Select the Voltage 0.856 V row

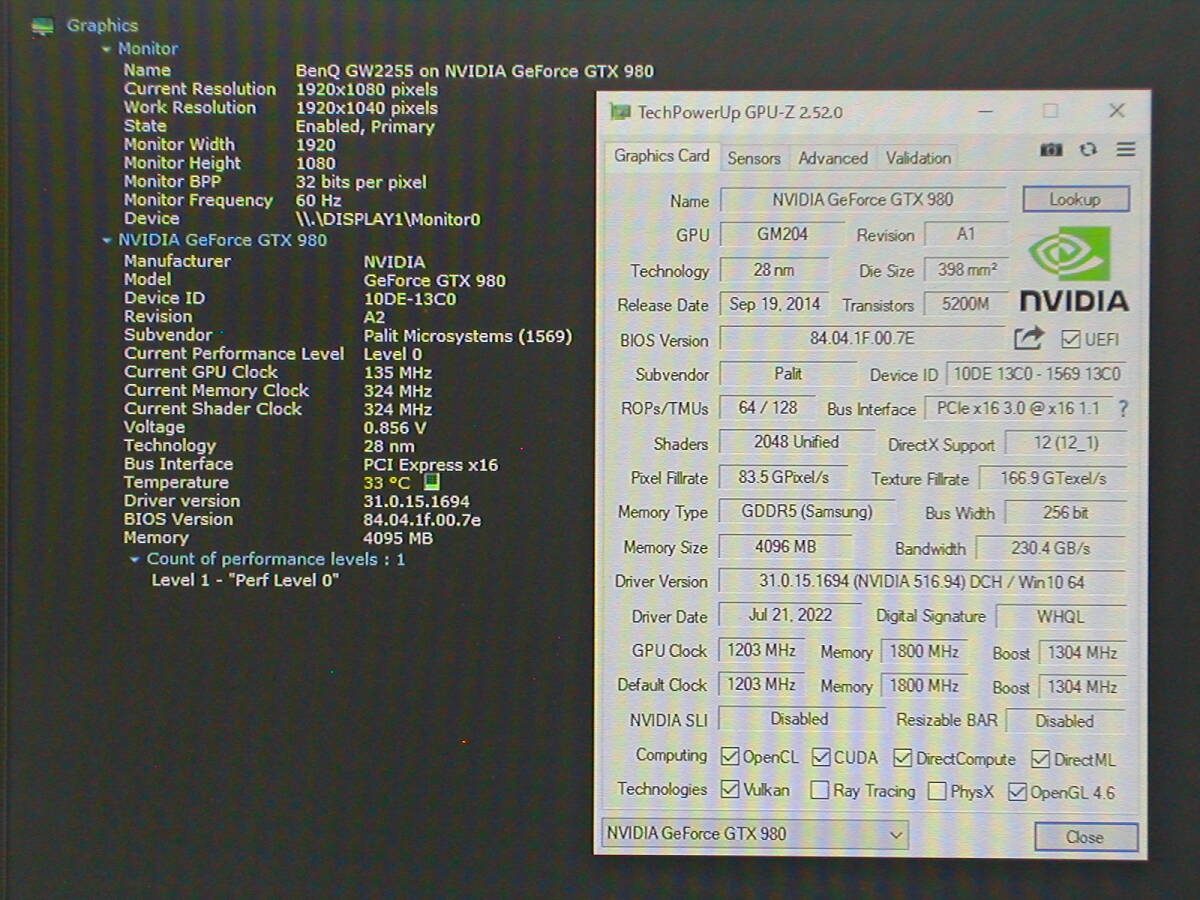[x=275, y=427]
